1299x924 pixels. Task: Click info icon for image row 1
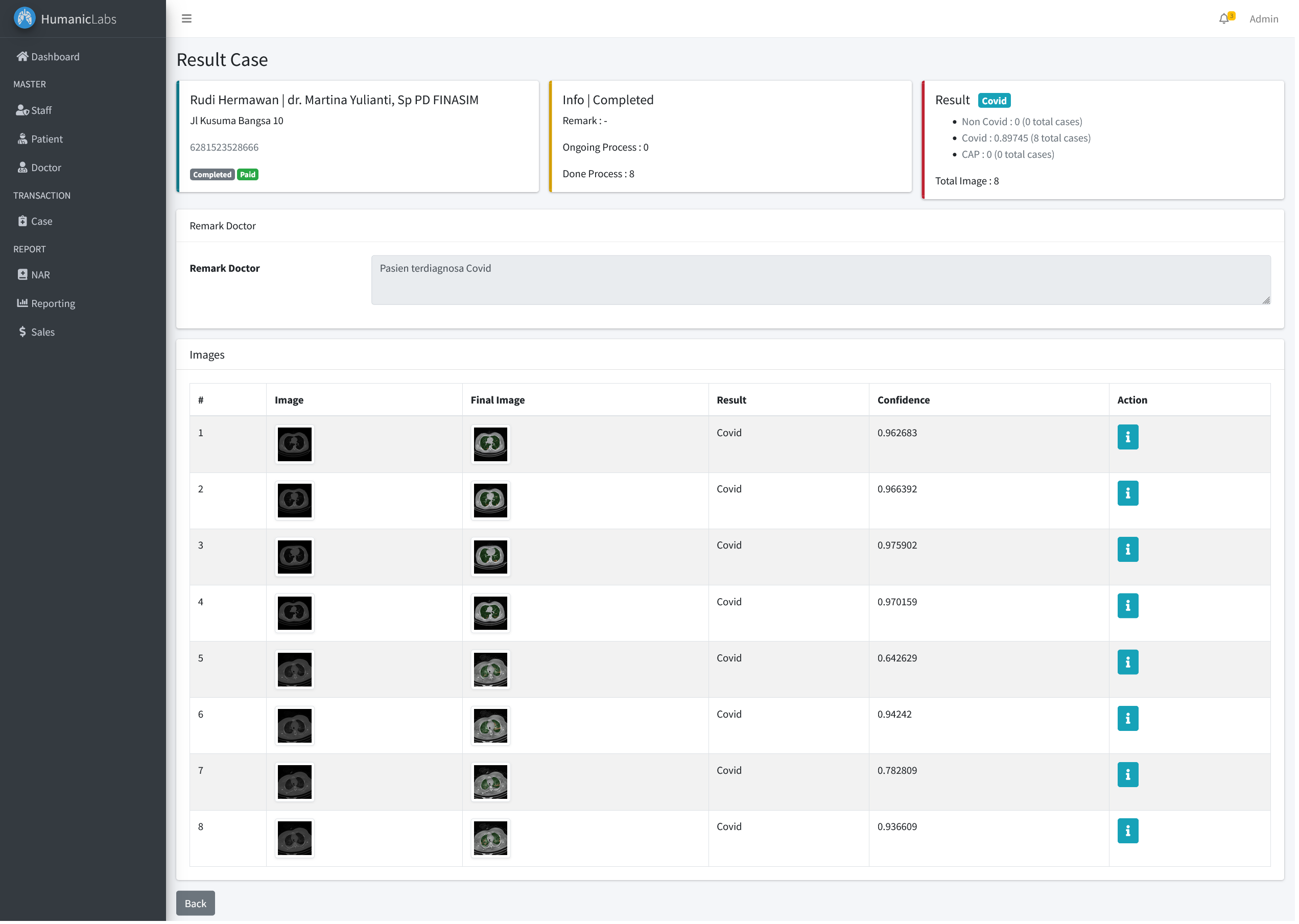click(x=1127, y=437)
